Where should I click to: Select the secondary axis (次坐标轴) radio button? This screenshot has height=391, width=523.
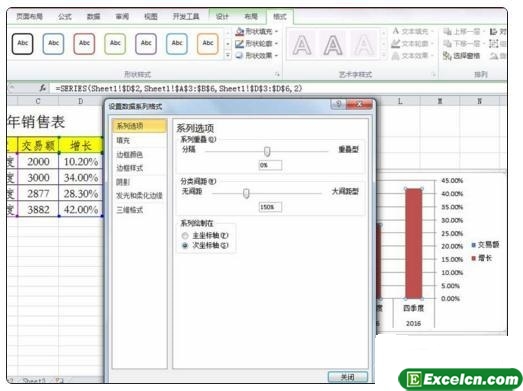(x=185, y=246)
